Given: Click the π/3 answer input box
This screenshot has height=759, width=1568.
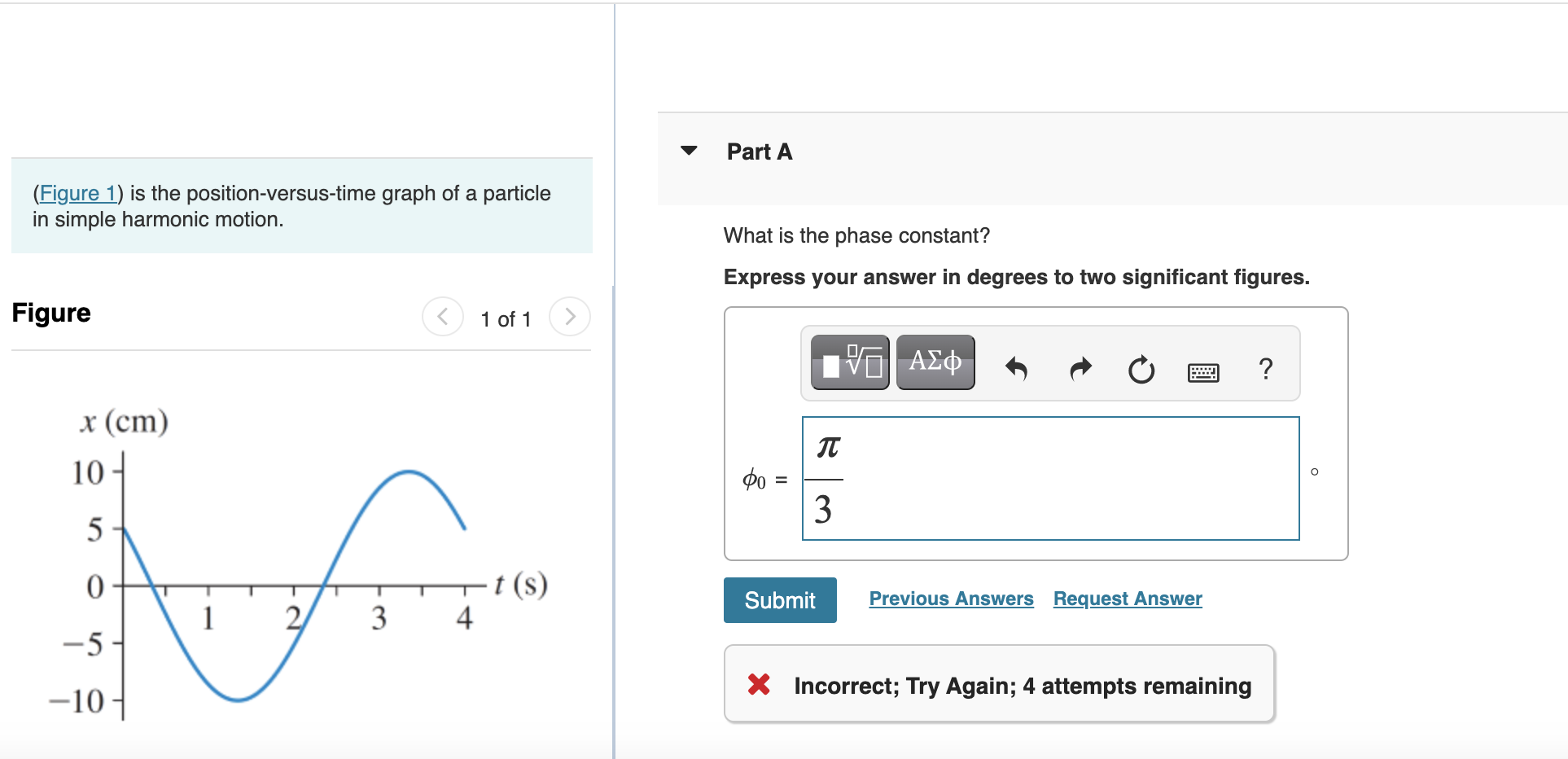Looking at the screenshot, I should 1049,479.
